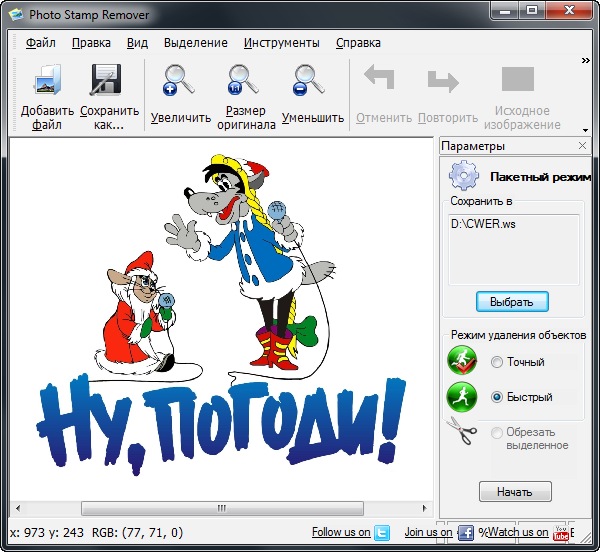Click the Пакетный режим gear icon
The image size is (600, 552).
pyautogui.click(x=464, y=176)
